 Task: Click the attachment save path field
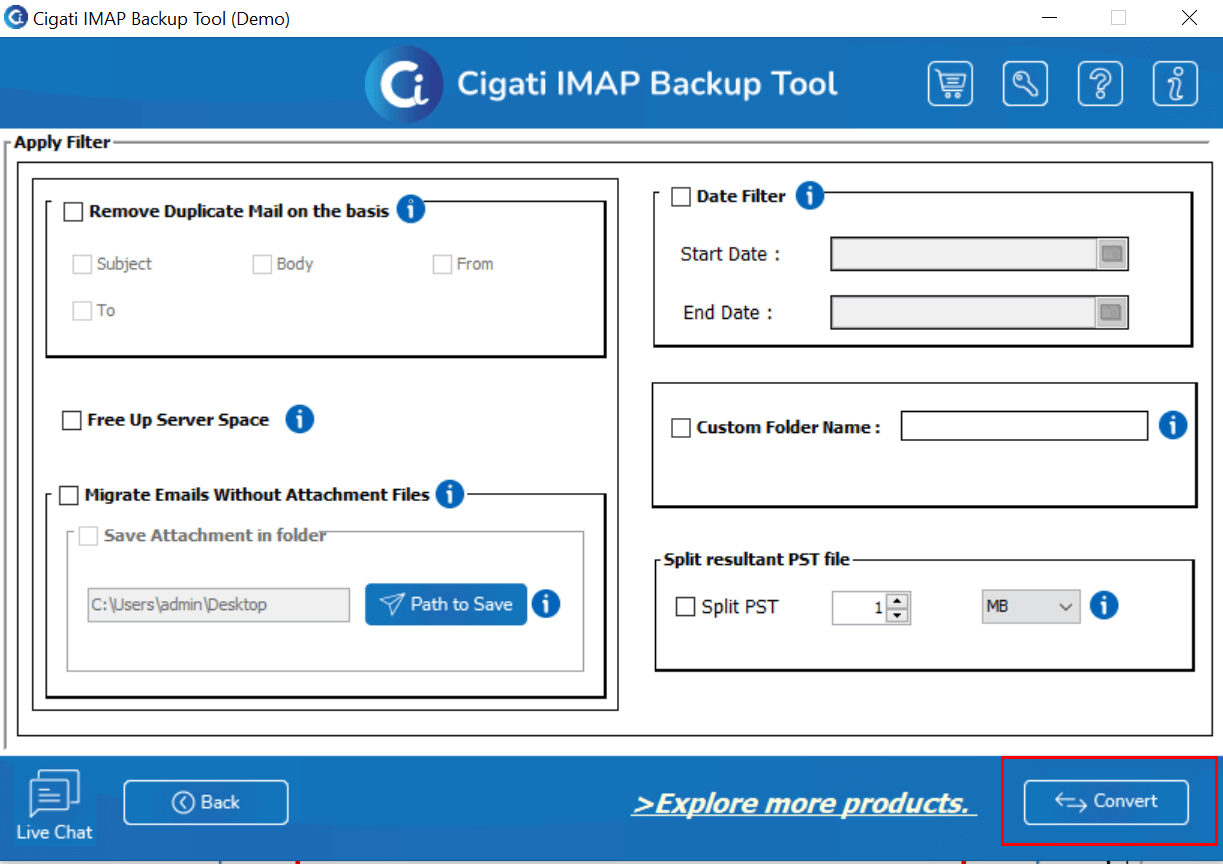219,605
